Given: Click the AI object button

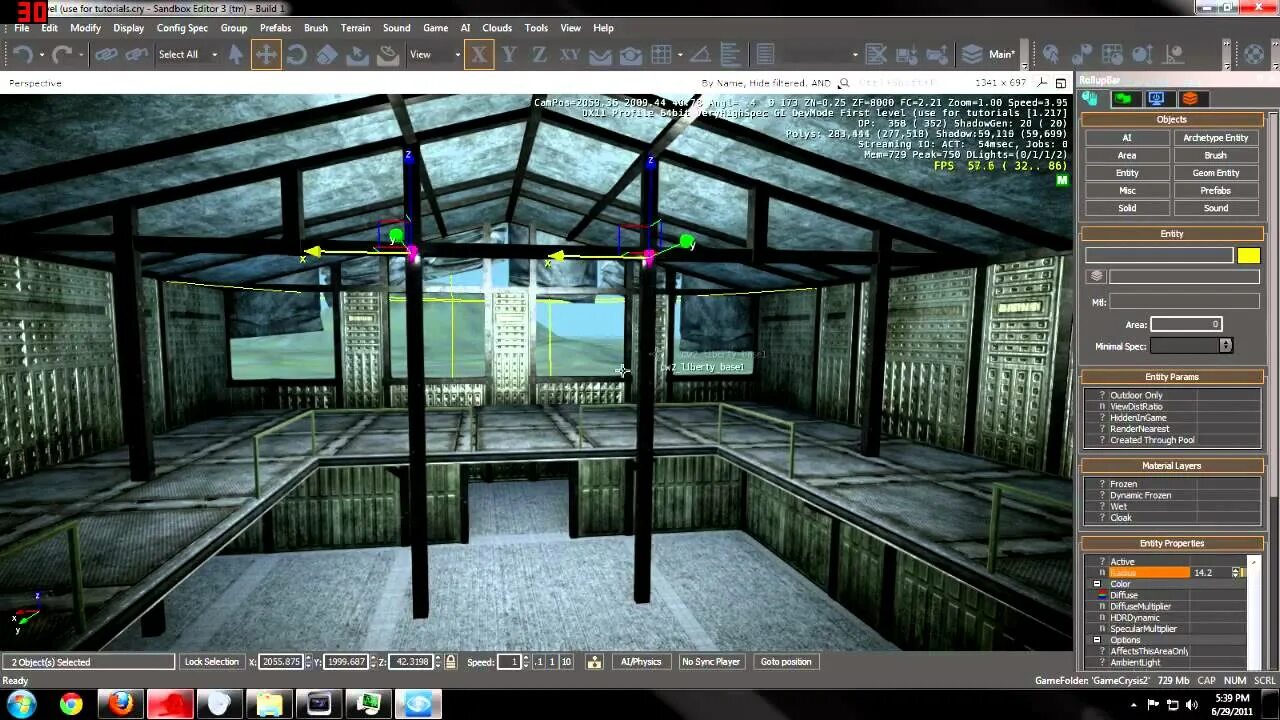Looking at the screenshot, I should (1127, 138).
